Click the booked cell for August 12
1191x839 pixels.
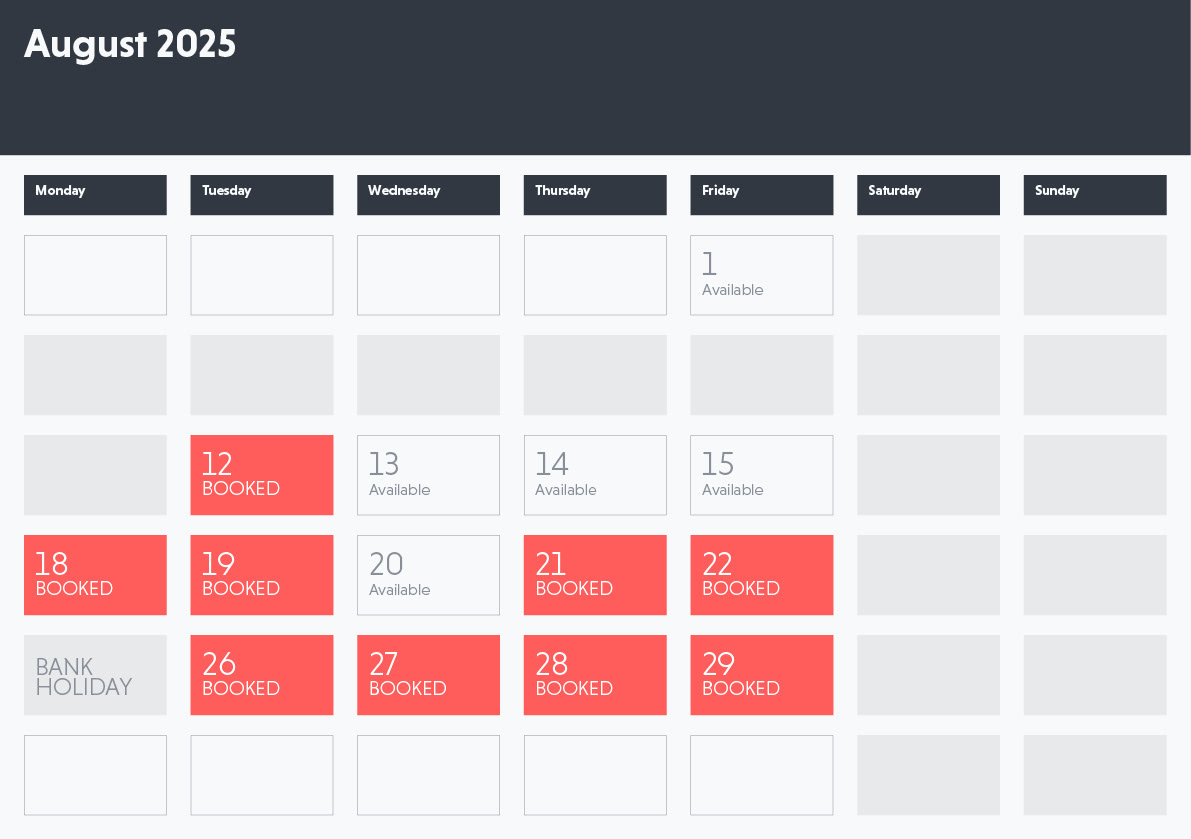[261, 475]
